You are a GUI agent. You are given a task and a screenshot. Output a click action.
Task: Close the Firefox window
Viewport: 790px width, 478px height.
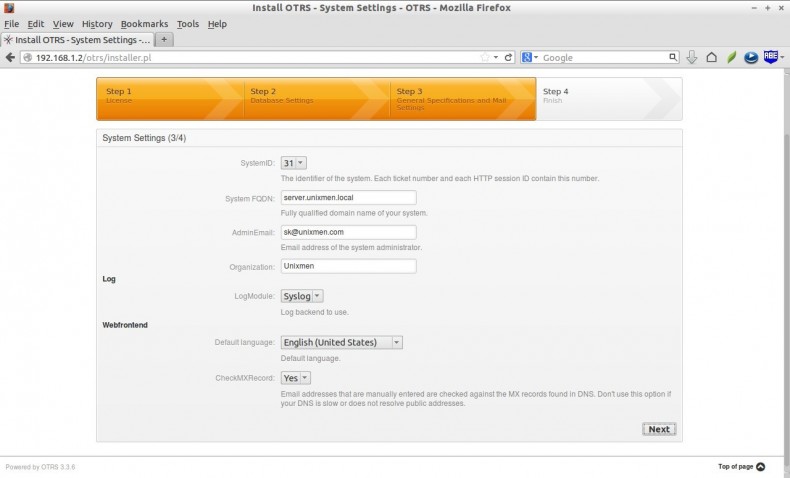(780, 8)
